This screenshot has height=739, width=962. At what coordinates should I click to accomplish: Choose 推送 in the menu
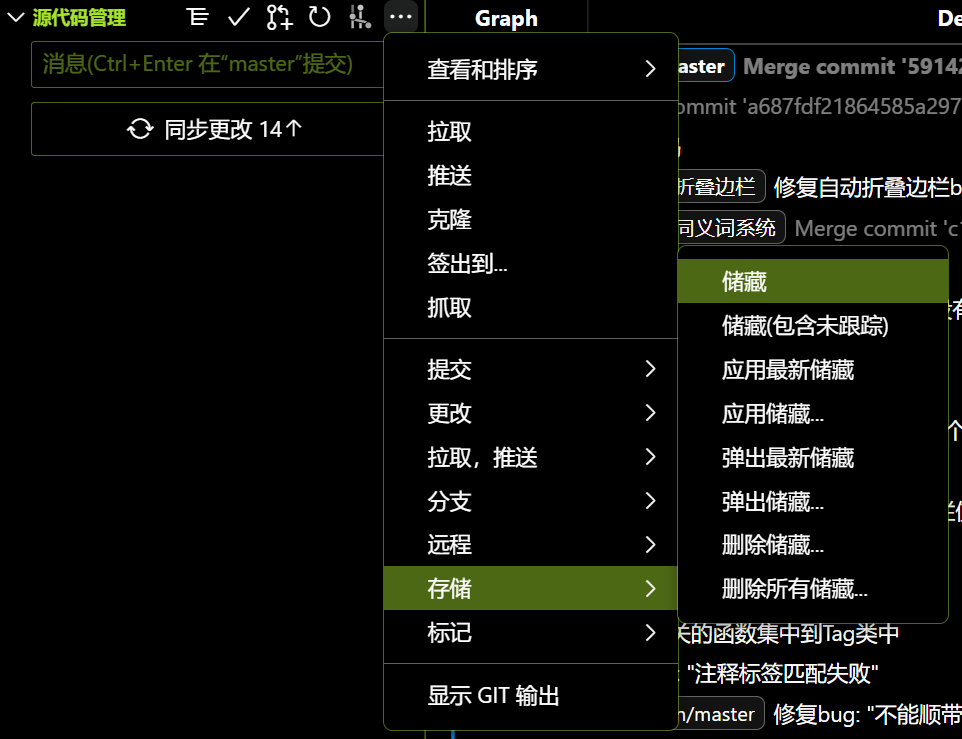[450, 176]
